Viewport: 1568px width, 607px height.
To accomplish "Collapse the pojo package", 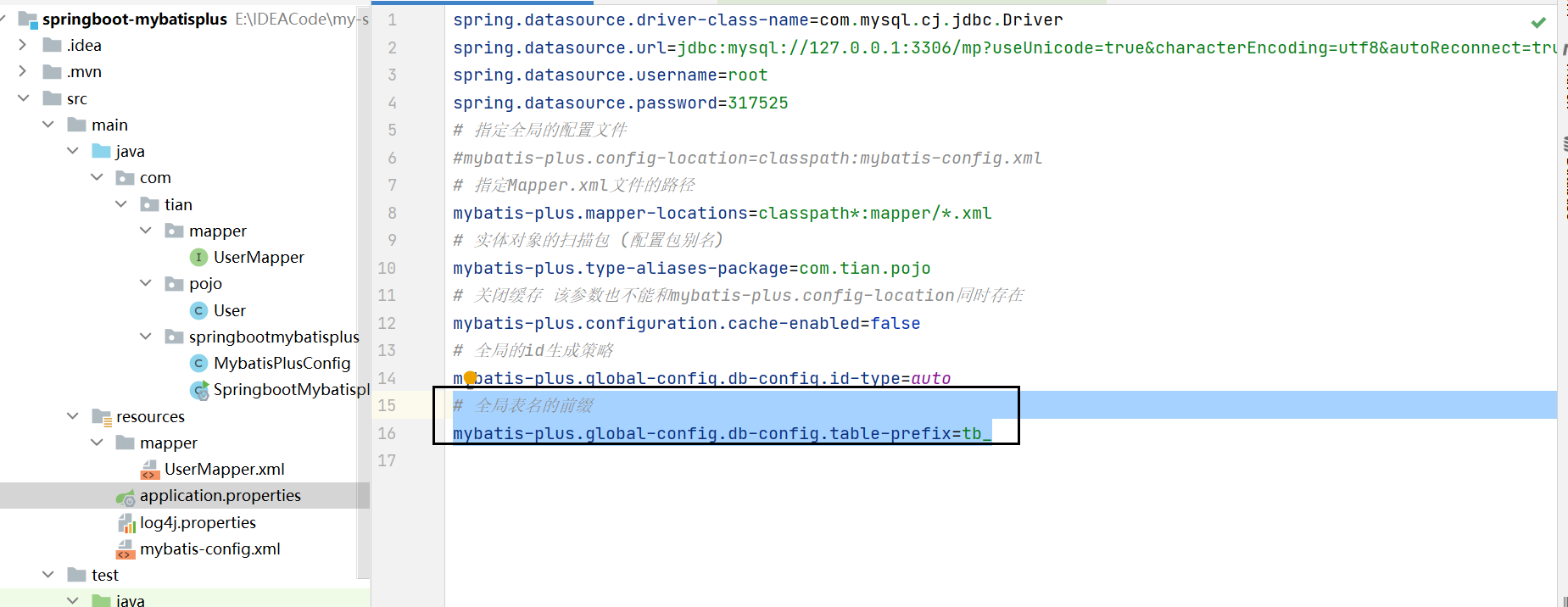I will coord(146,283).
